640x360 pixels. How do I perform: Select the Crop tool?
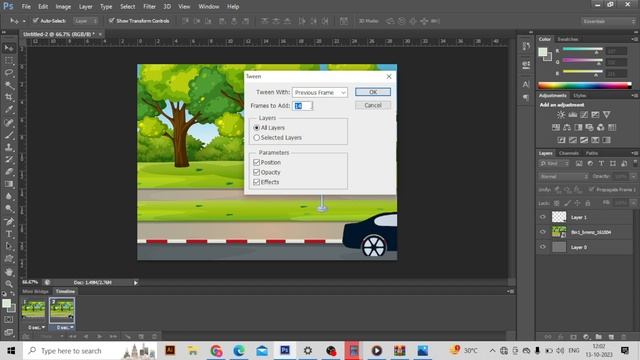tap(9, 97)
